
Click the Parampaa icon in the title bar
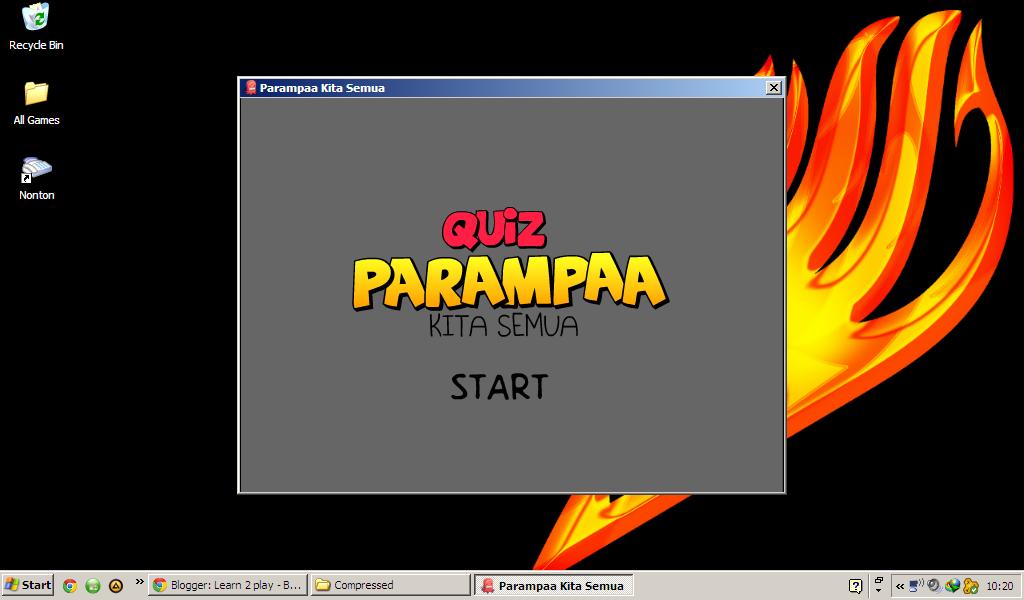click(248, 88)
